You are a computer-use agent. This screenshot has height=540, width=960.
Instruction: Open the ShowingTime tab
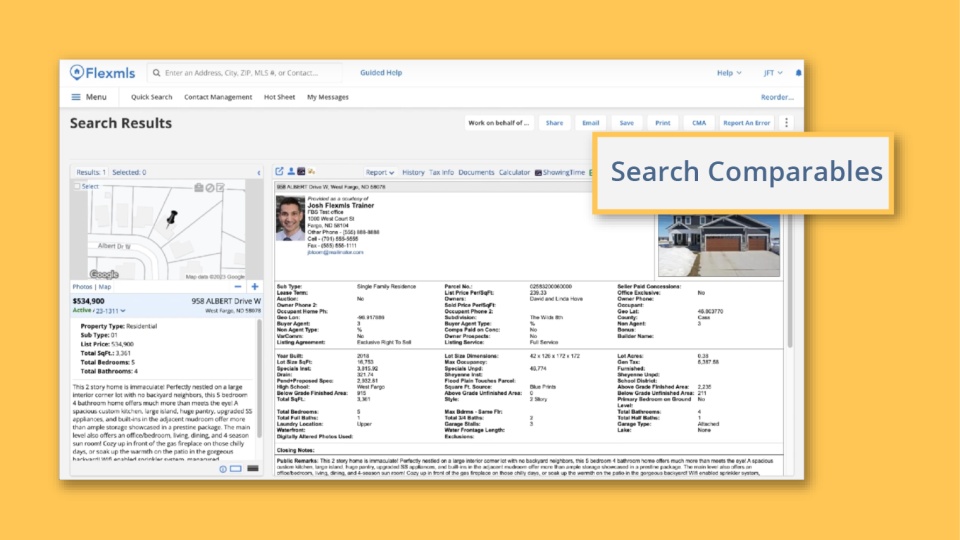[x=564, y=173]
